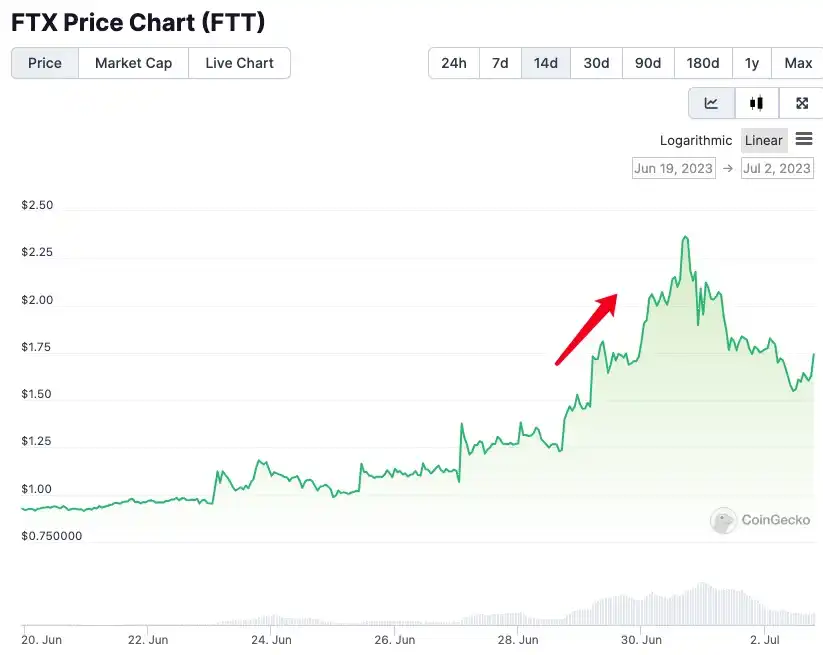View the 24h price range
The height and width of the screenshot is (655, 823).
[453, 62]
